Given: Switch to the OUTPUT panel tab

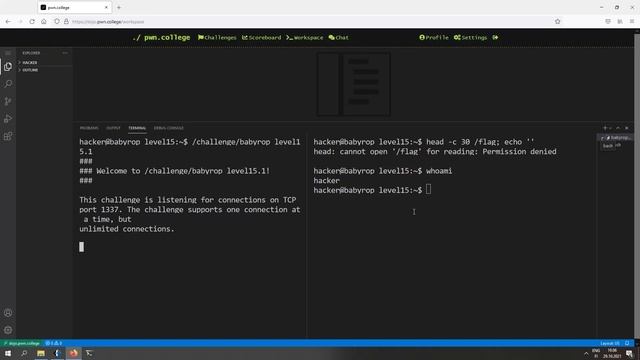Looking at the screenshot, I should click(x=113, y=128).
